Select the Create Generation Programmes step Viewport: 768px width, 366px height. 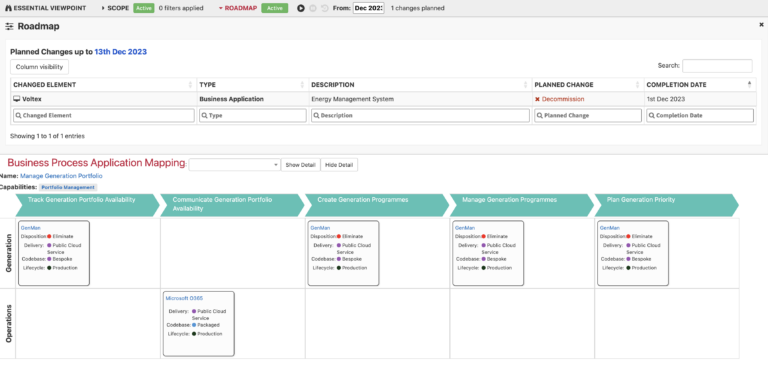tap(377, 205)
